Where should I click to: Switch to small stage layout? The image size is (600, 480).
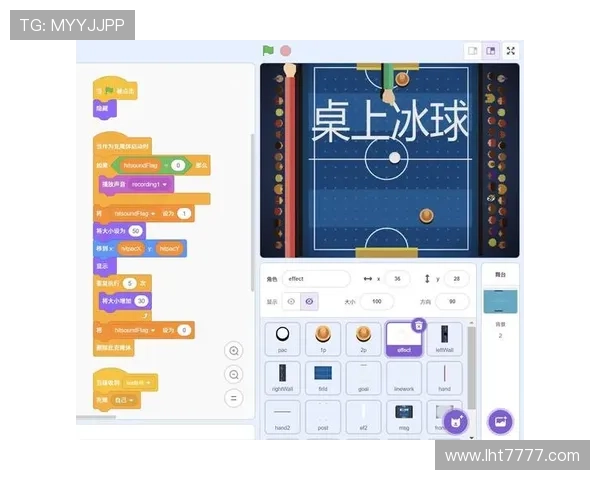(x=473, y=51)
